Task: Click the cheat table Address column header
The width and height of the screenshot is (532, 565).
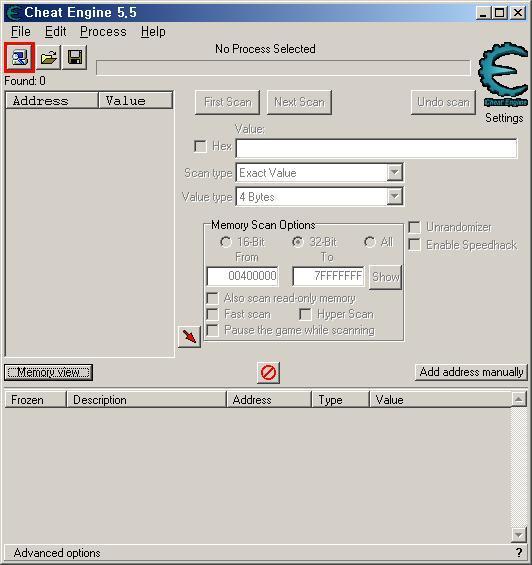Action: [269, 400]
